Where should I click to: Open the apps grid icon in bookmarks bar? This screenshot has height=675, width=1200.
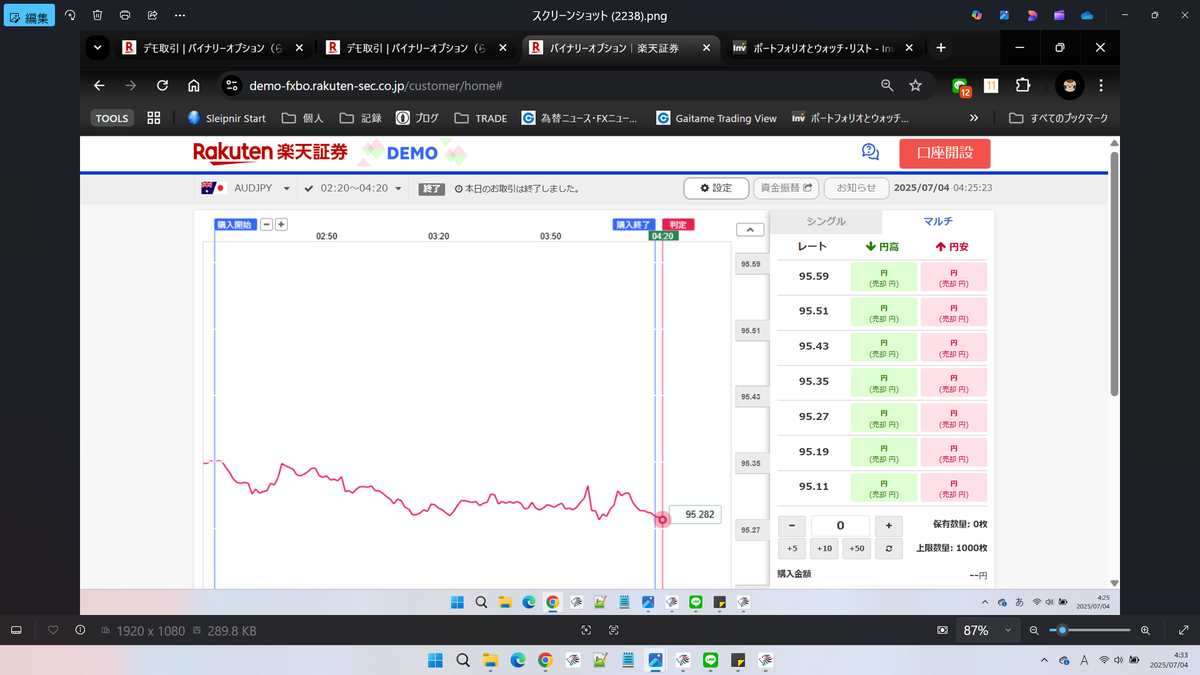click(x=154, y=118)
